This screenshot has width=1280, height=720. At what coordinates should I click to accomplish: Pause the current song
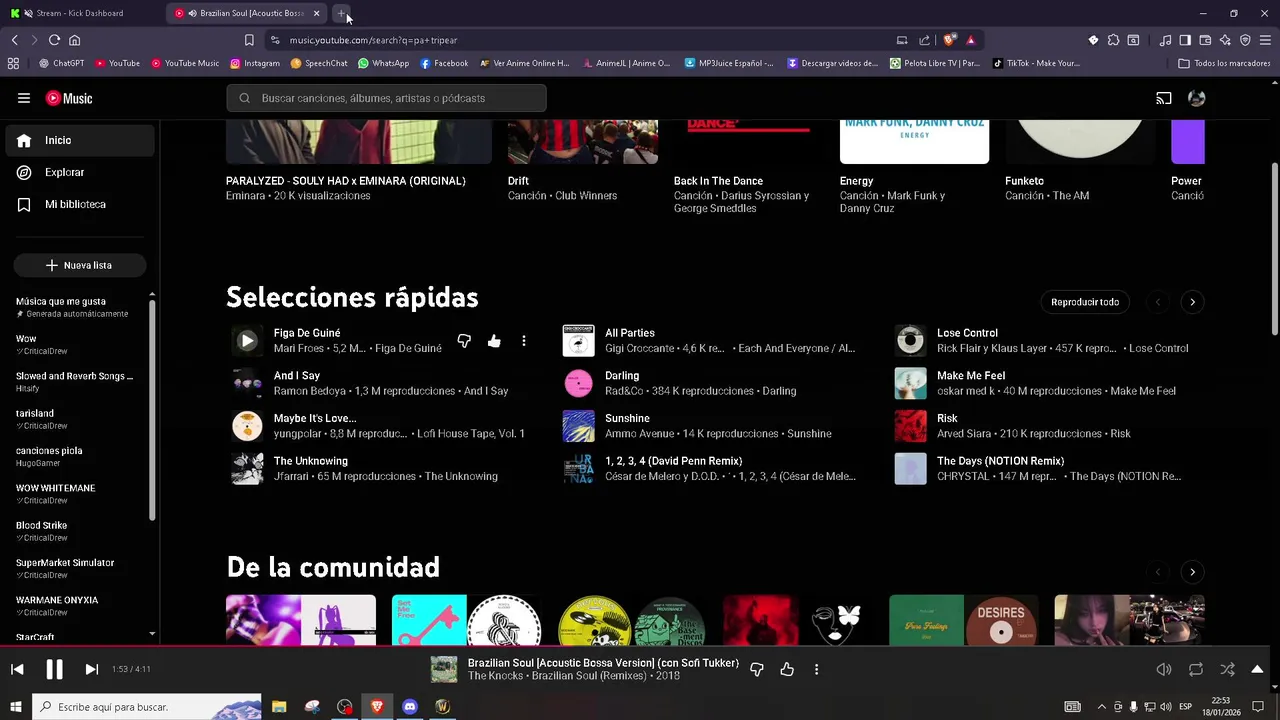coord(54,669)
